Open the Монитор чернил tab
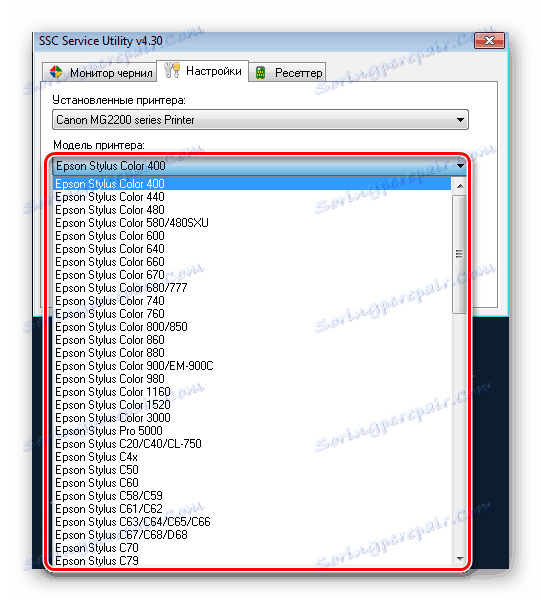This screenshot has width=541, height=601. [x=99, y=72]
